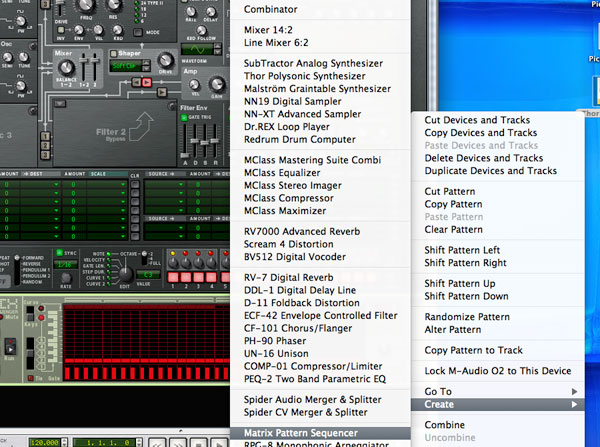Select Randomize Pattern in the context menu

(x=467, y=317)
